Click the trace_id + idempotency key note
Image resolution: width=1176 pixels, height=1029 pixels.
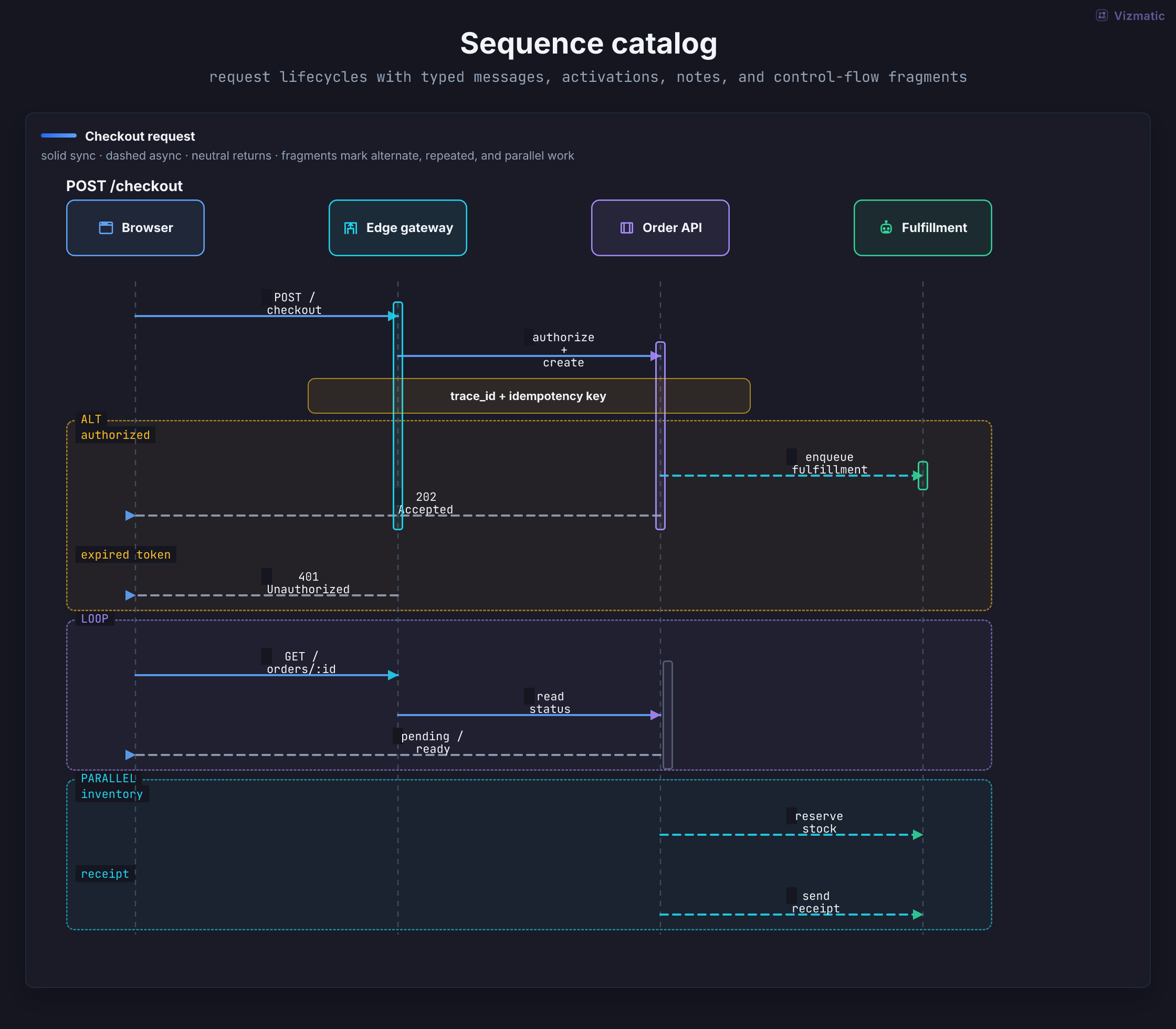point(529,396)
